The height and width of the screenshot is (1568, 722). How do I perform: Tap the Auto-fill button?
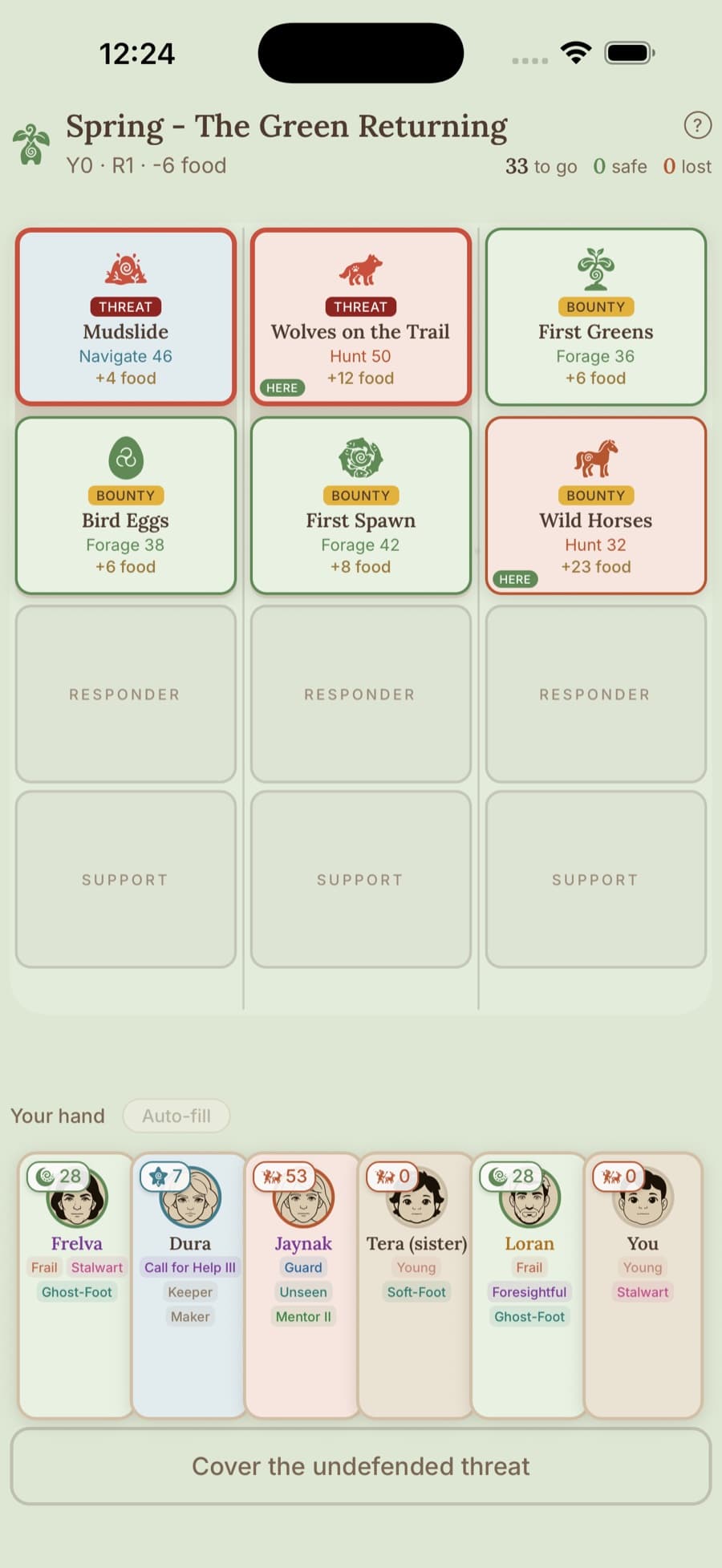176,1116
